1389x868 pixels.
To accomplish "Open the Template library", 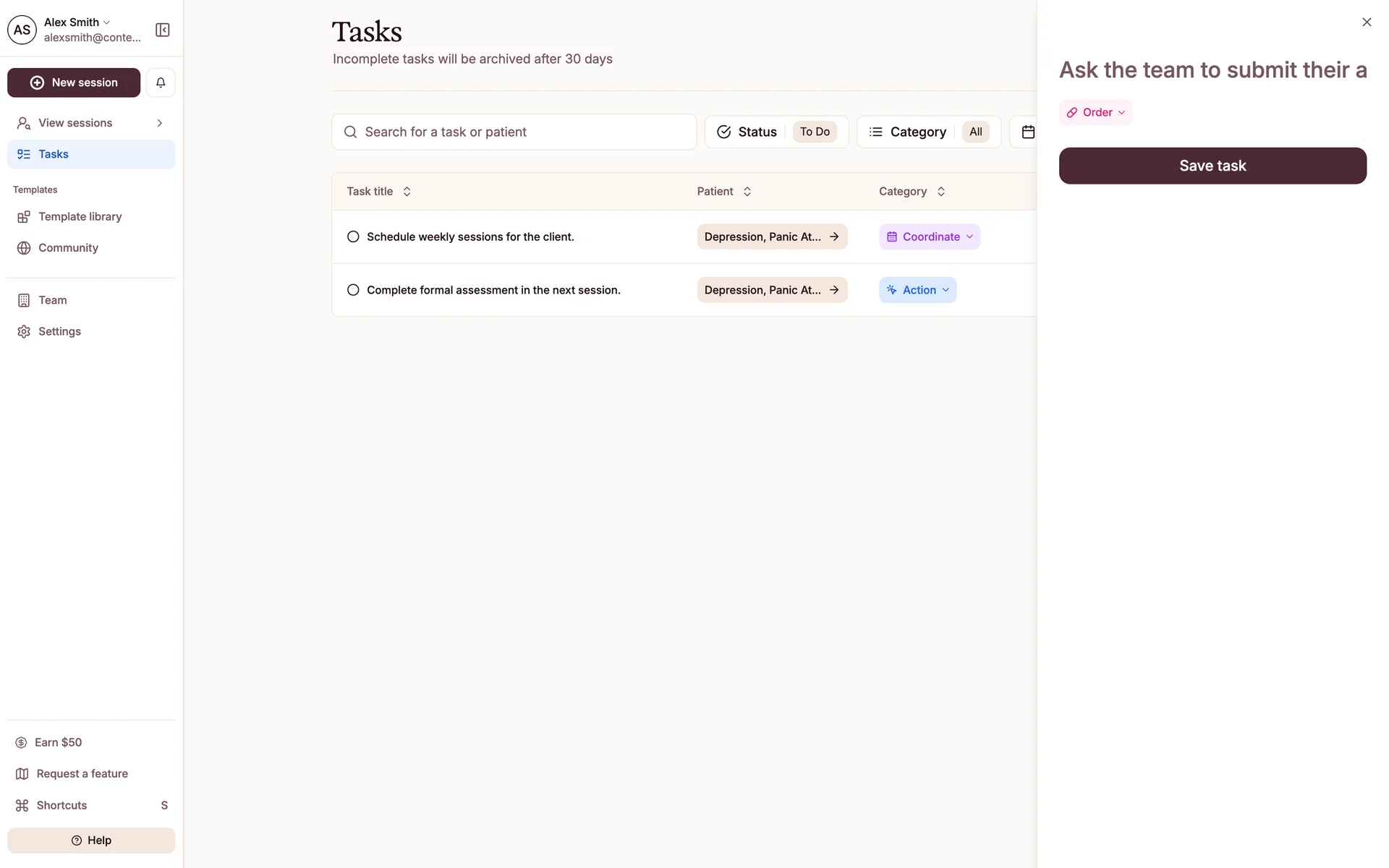I will [x=80, y=216].
